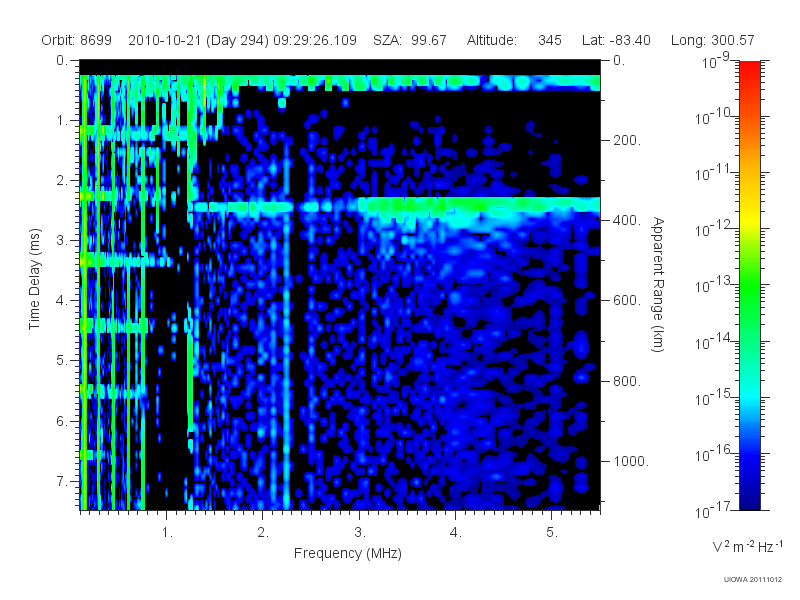
Task: Click the Orbit: 8699 header text
Action: 77,40
